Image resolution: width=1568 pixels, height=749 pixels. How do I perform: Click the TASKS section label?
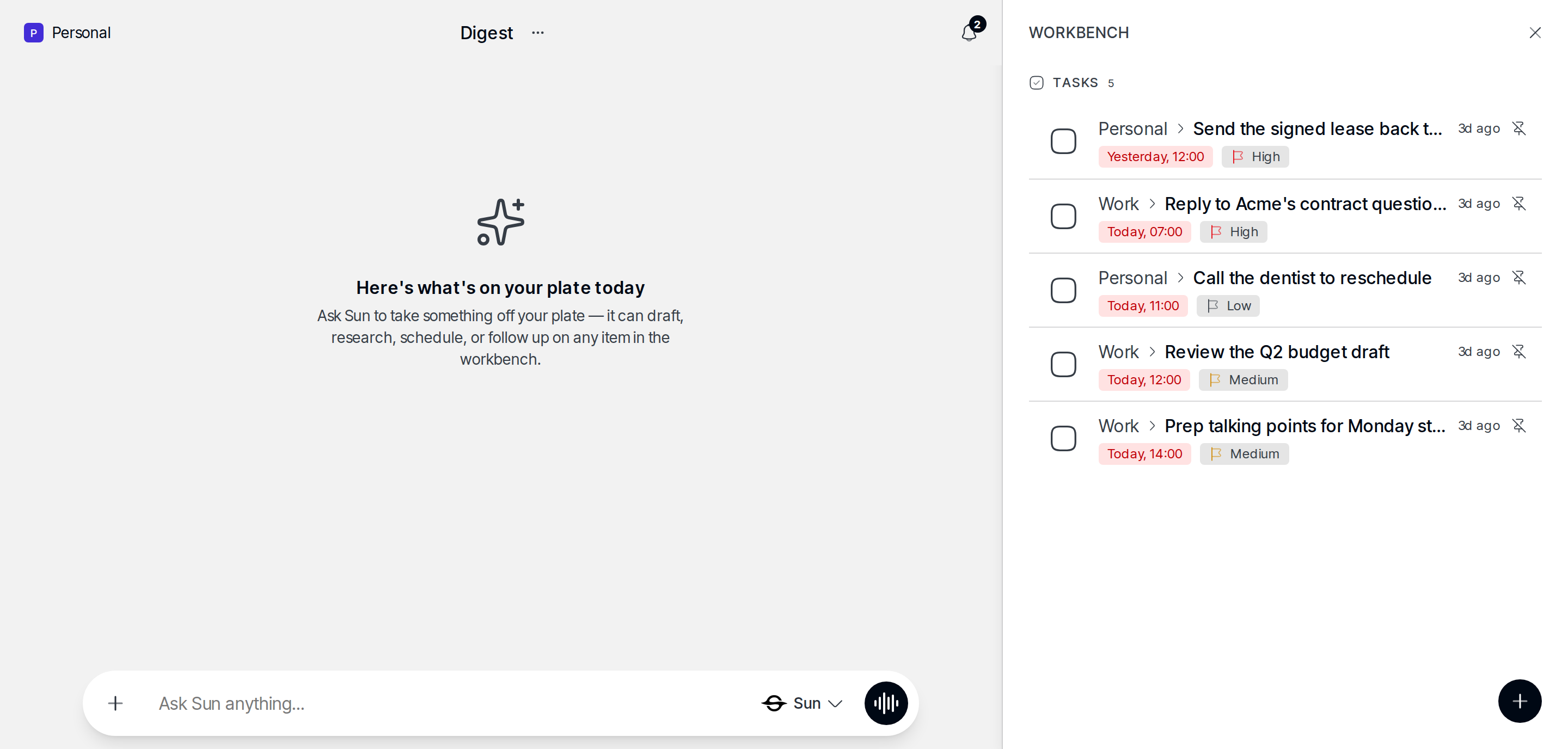[x=1075, y=83]
